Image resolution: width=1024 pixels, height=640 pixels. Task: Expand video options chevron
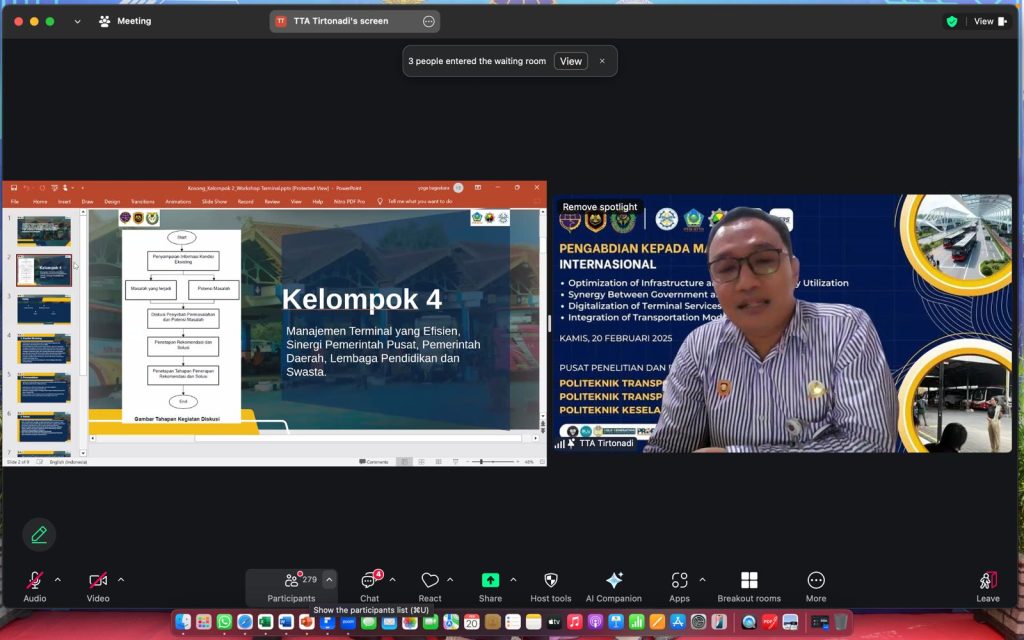coord(121,579)
